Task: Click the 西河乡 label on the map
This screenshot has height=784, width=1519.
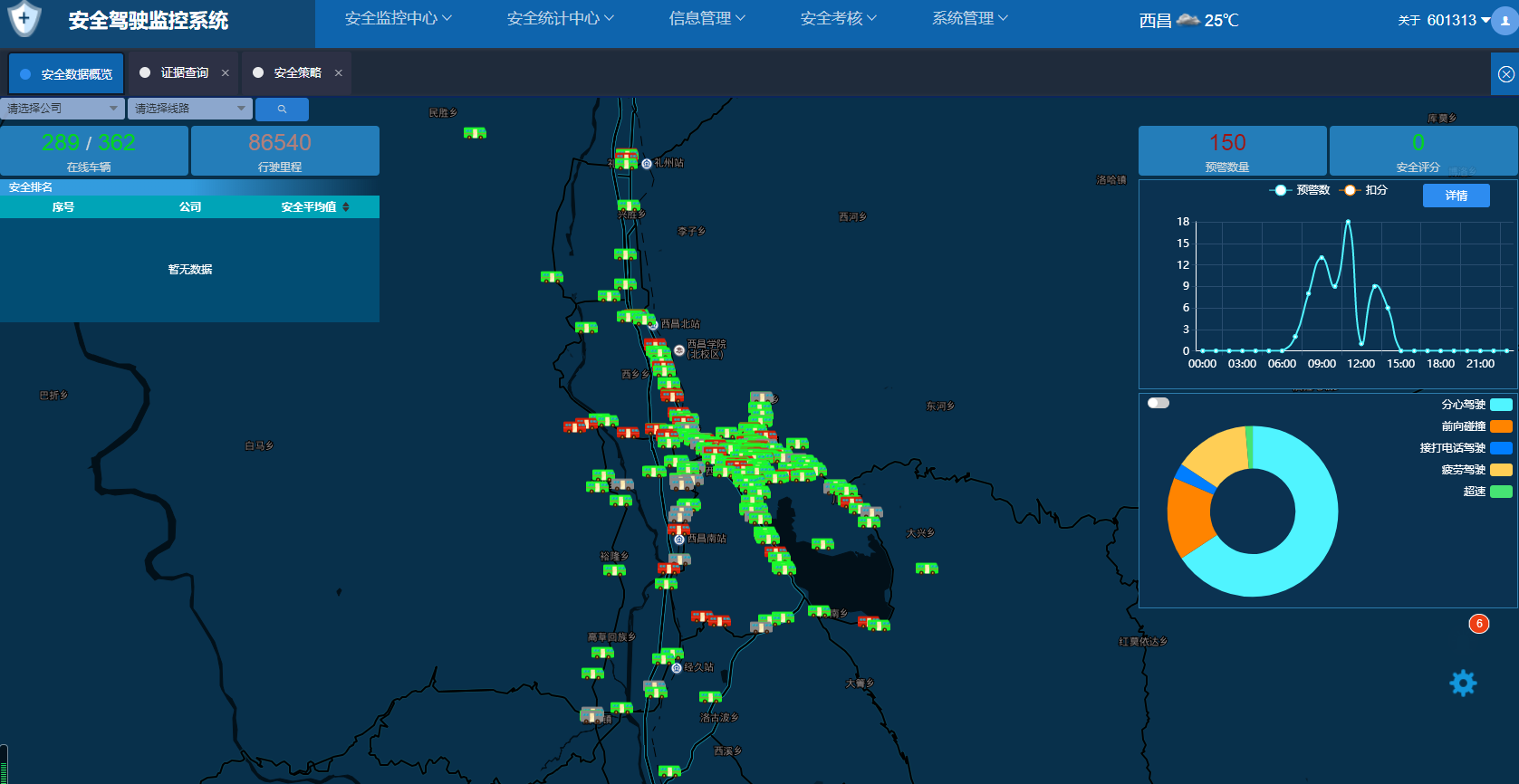Action: click(853, 217)
